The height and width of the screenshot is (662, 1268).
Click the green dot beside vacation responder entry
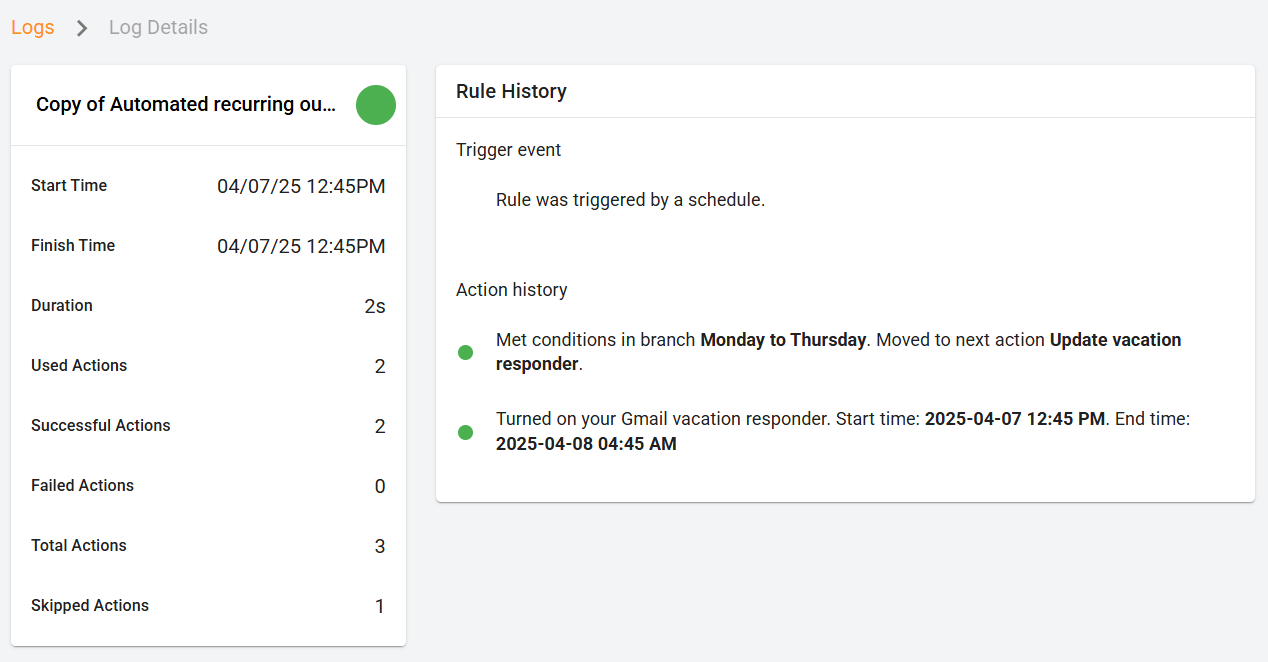coord(465,432)
